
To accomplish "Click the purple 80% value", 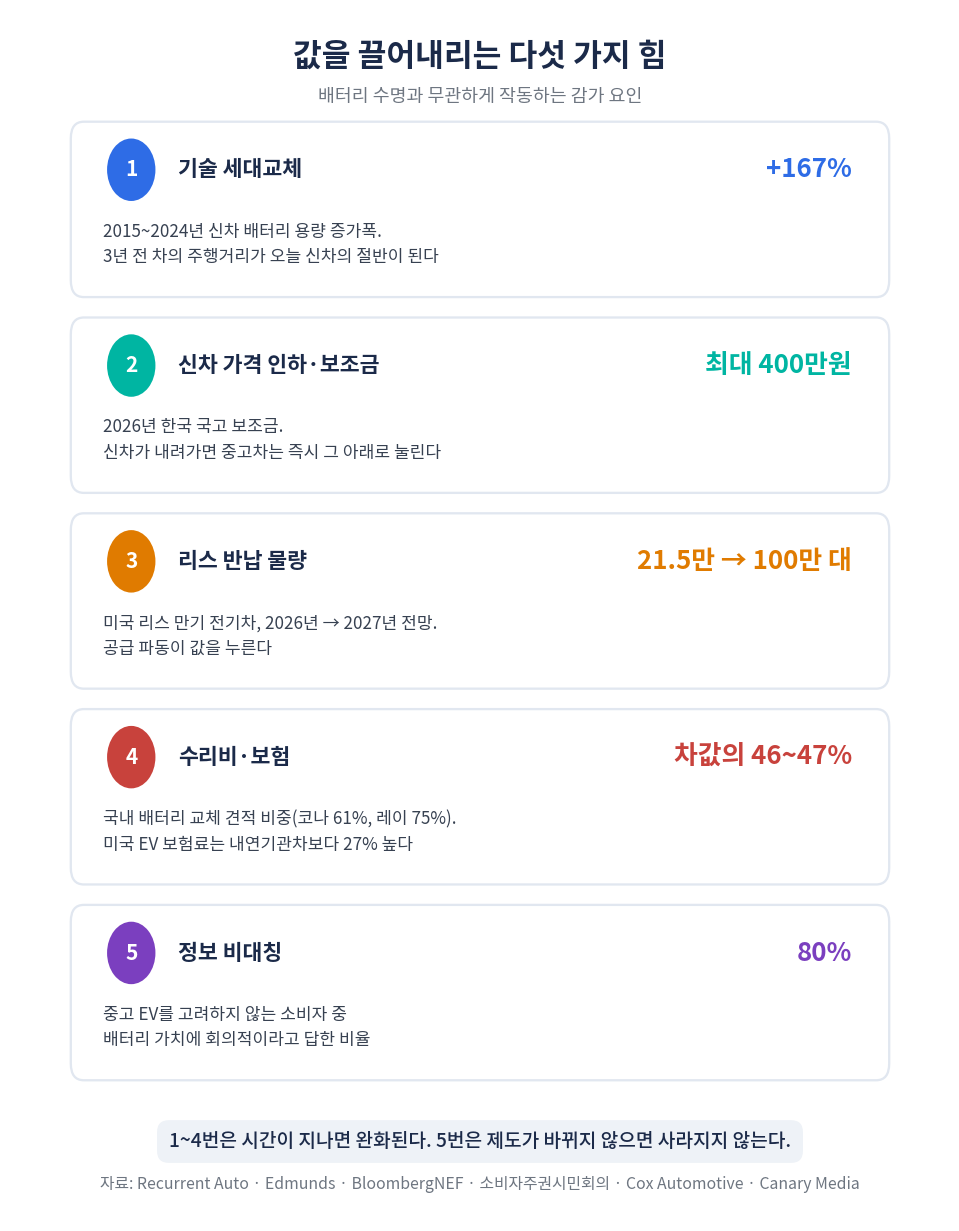I will pyautogui.click(x=824, y=951).
